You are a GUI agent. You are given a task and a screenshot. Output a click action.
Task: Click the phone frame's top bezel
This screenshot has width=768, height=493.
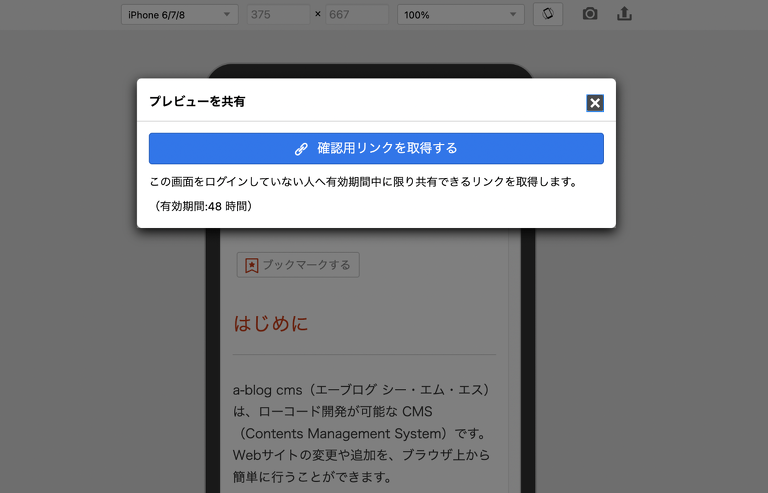coord(370,71)
